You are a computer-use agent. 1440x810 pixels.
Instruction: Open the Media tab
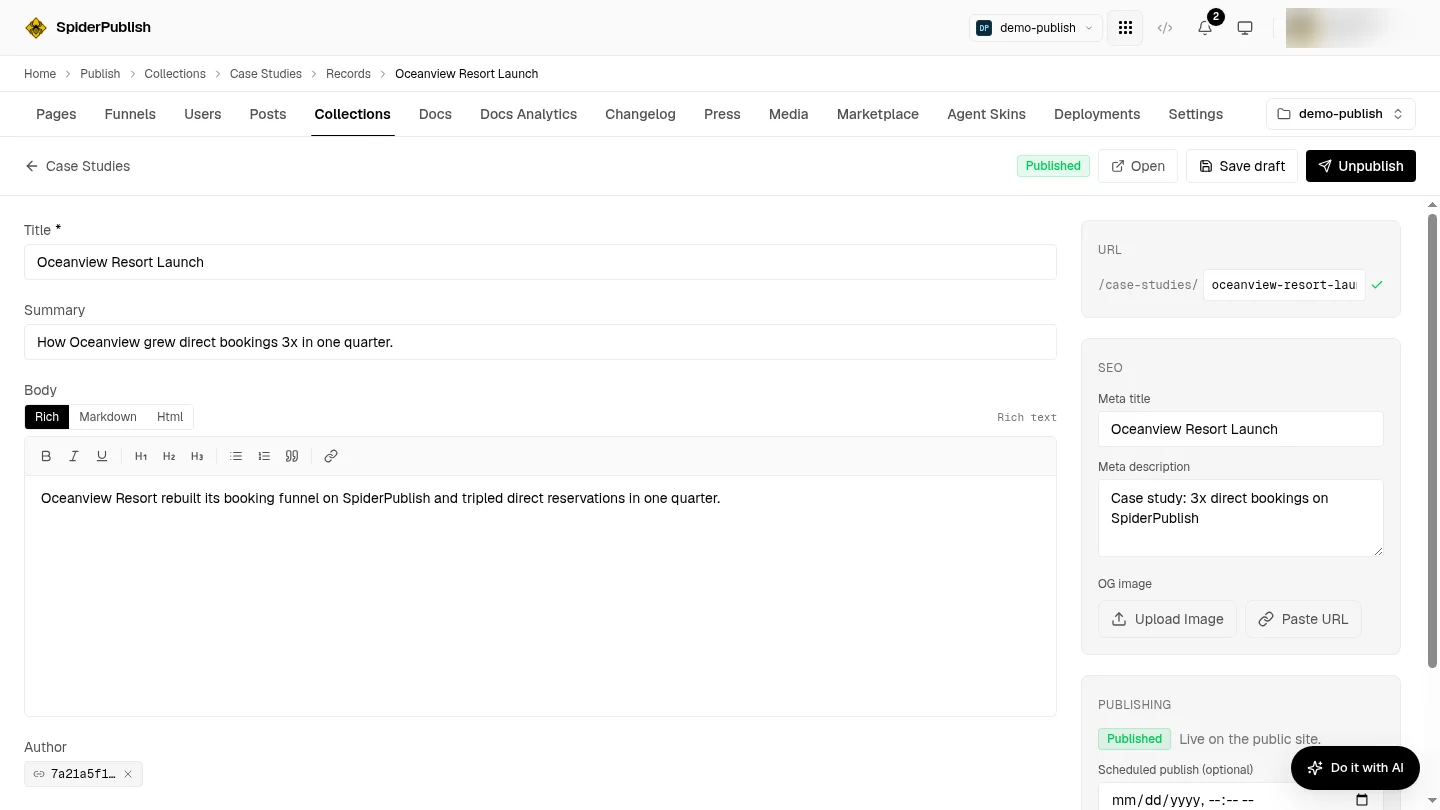click(x=788, y=114)
